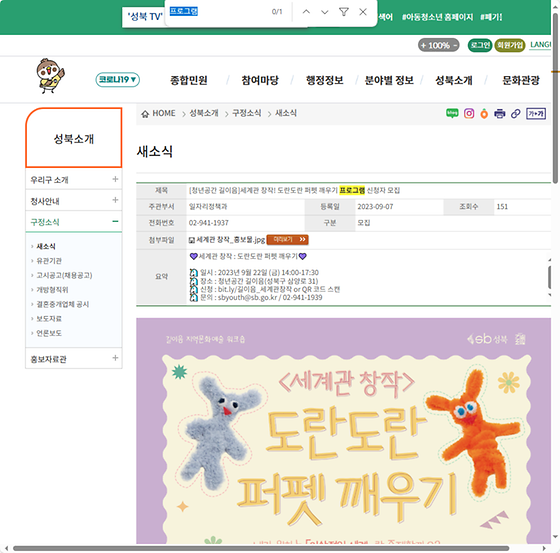This screenshot has width=560, height=553.
Task: Select 개방형직위 in sidebar
Action: [52, 290]
